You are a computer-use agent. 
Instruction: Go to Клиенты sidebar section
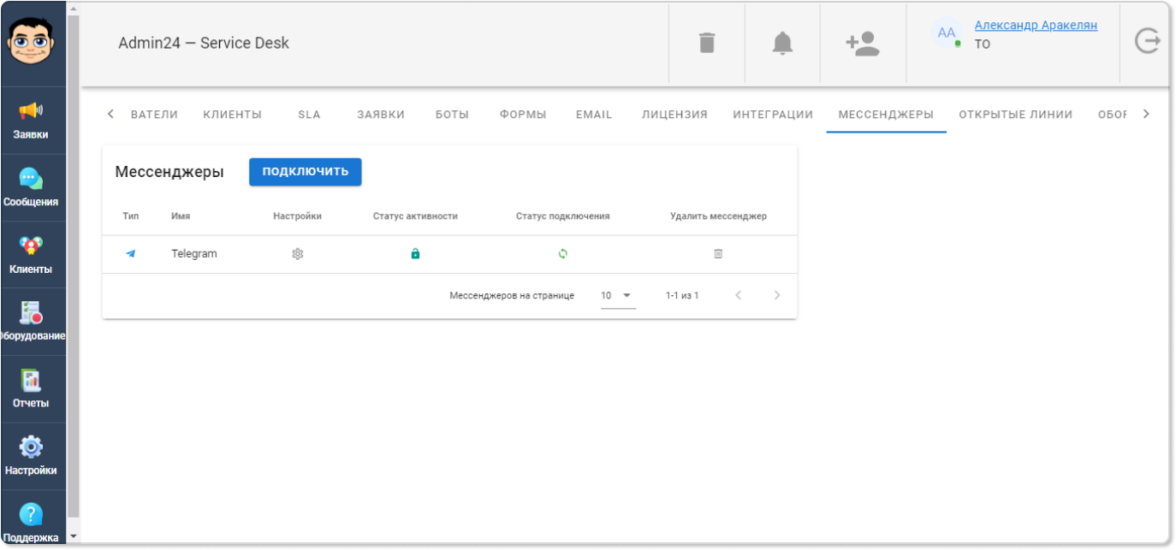click(31, 254)
